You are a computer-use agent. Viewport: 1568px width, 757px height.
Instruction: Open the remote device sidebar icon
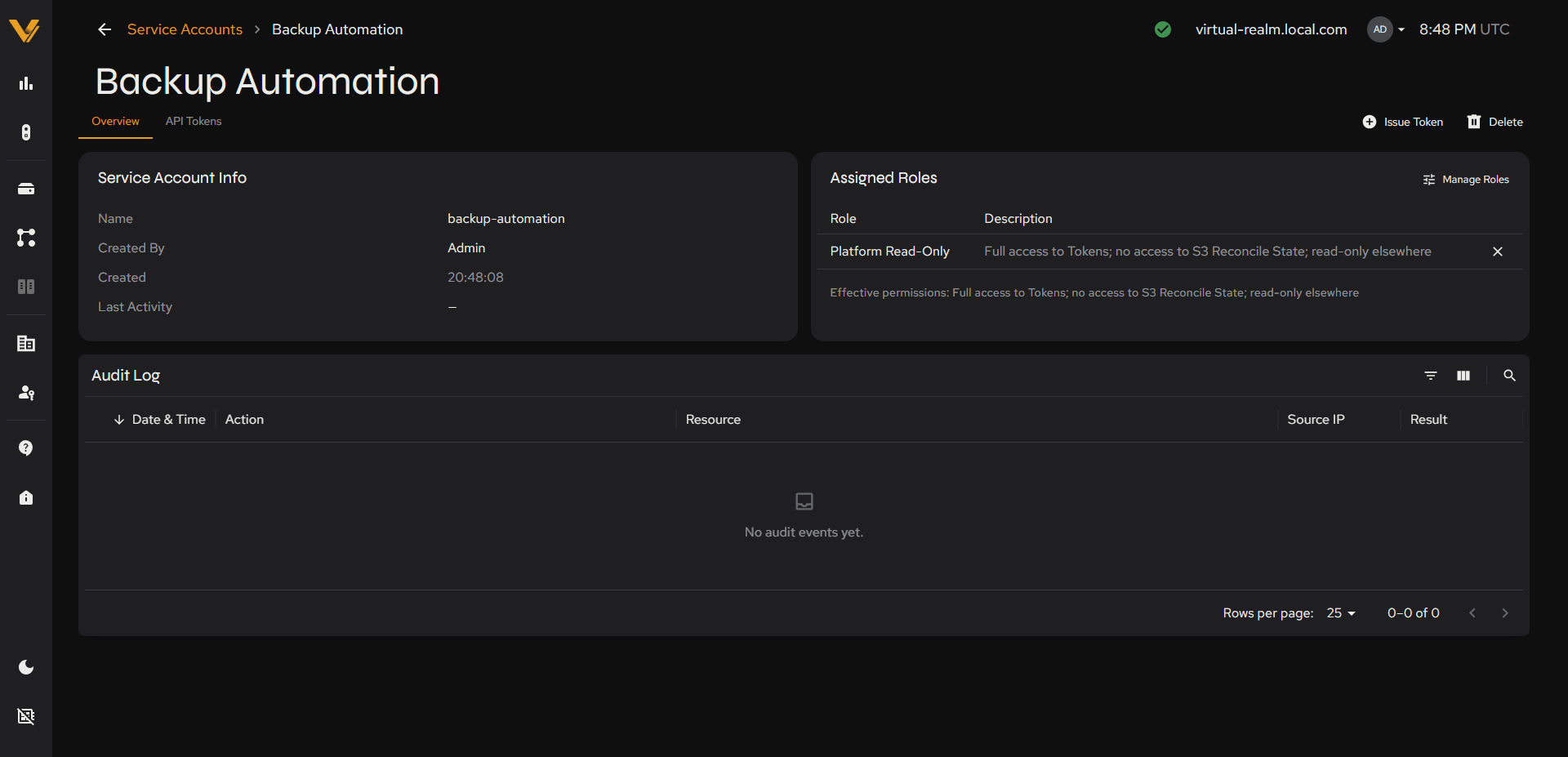pos(26,132)
